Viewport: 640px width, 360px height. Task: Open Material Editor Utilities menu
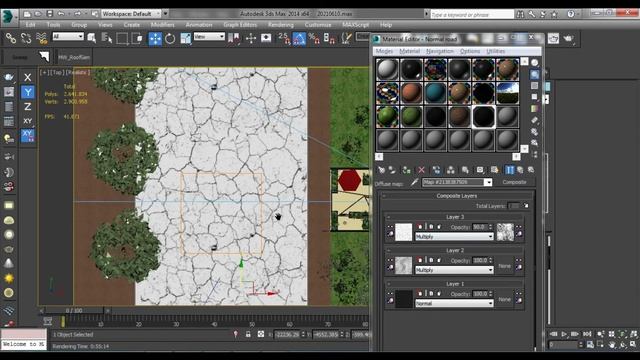coord(496,51)
